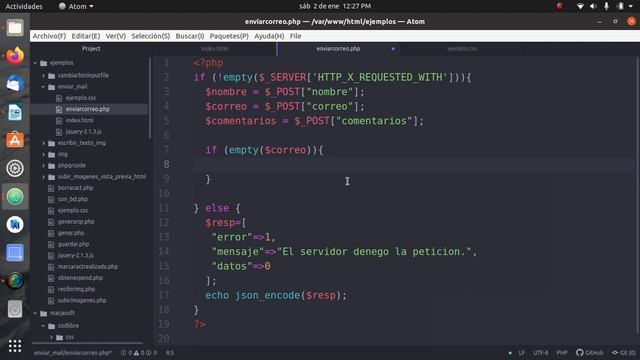Change the LF line ending setting
The height and width of the screenshot is (360, 640).
tap(521, 353)
